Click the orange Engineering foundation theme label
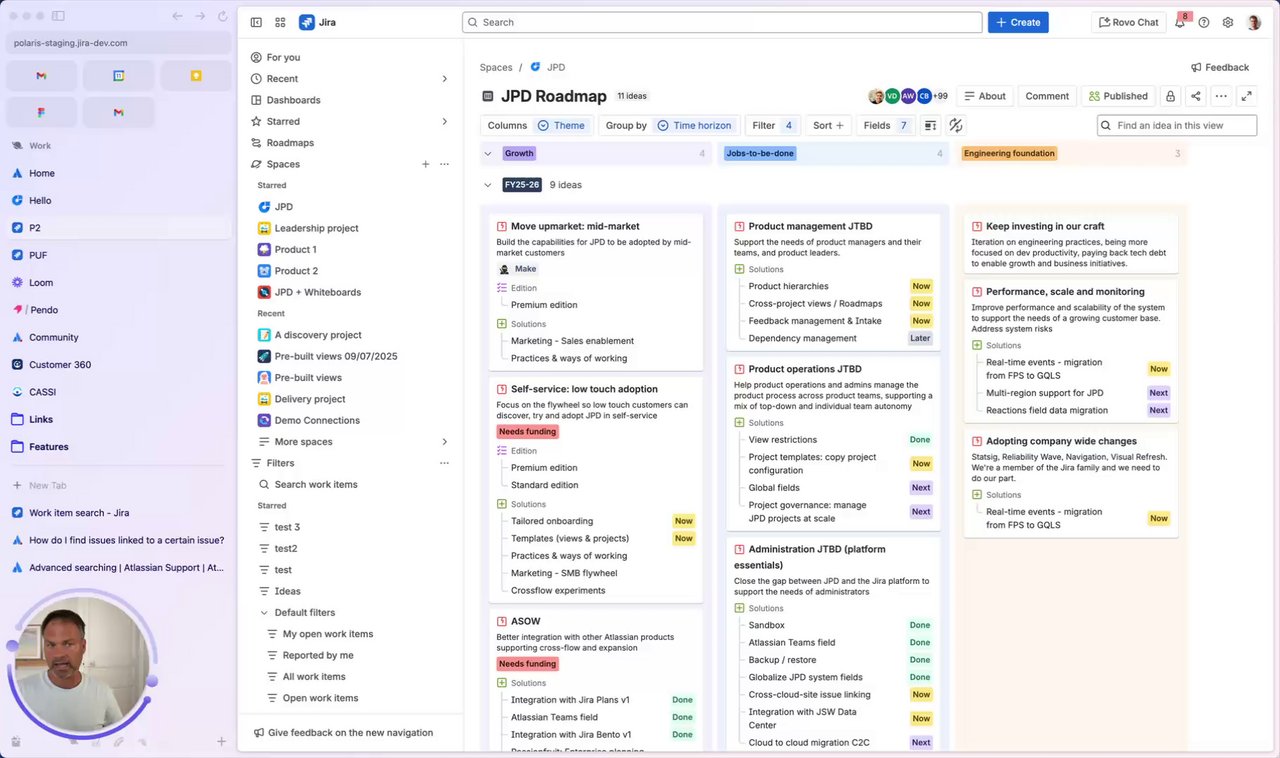Screen dimensions: 1280x758 tap(1009, 153)
